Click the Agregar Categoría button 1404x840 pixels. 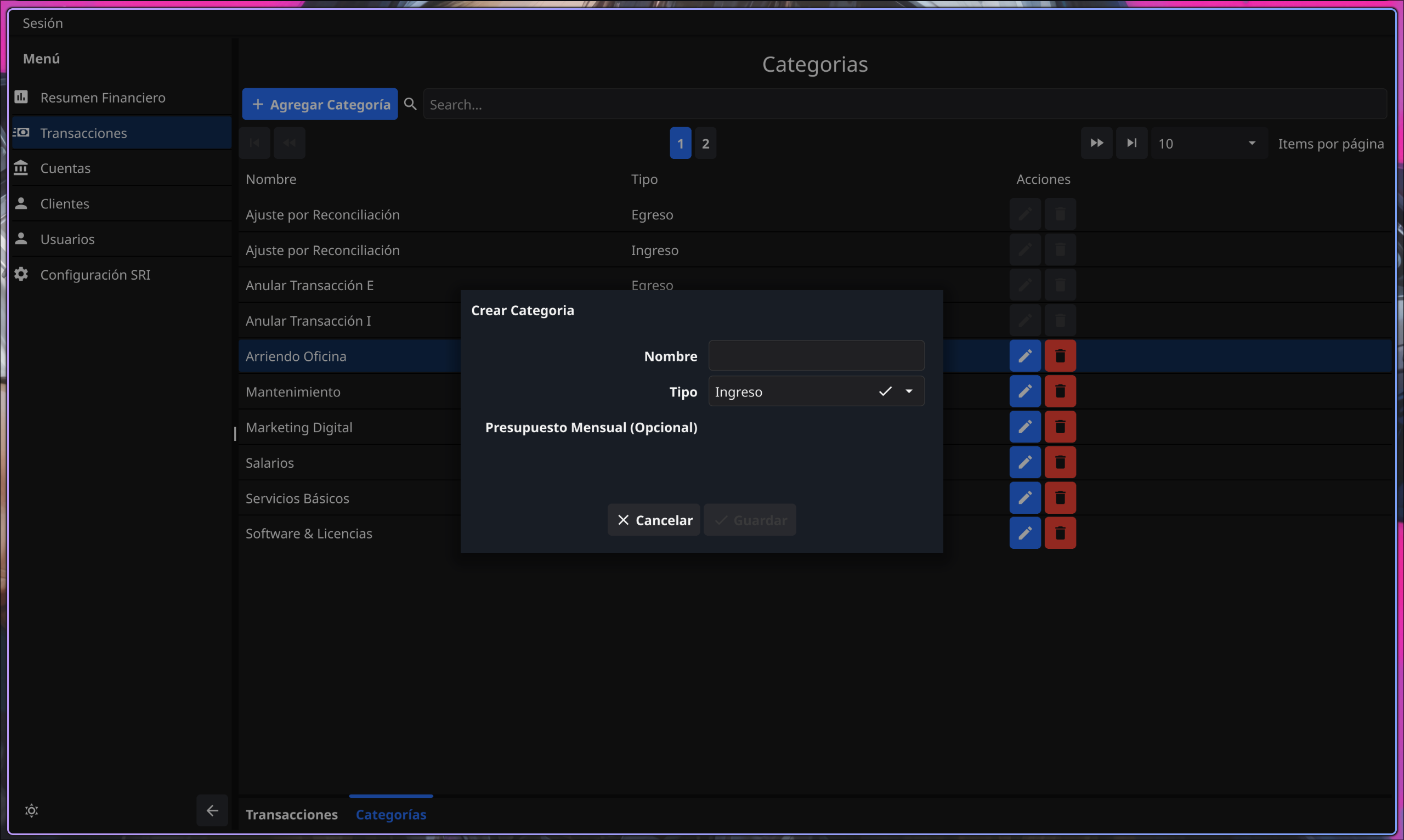pyautogui.click(x=320, y=104)
